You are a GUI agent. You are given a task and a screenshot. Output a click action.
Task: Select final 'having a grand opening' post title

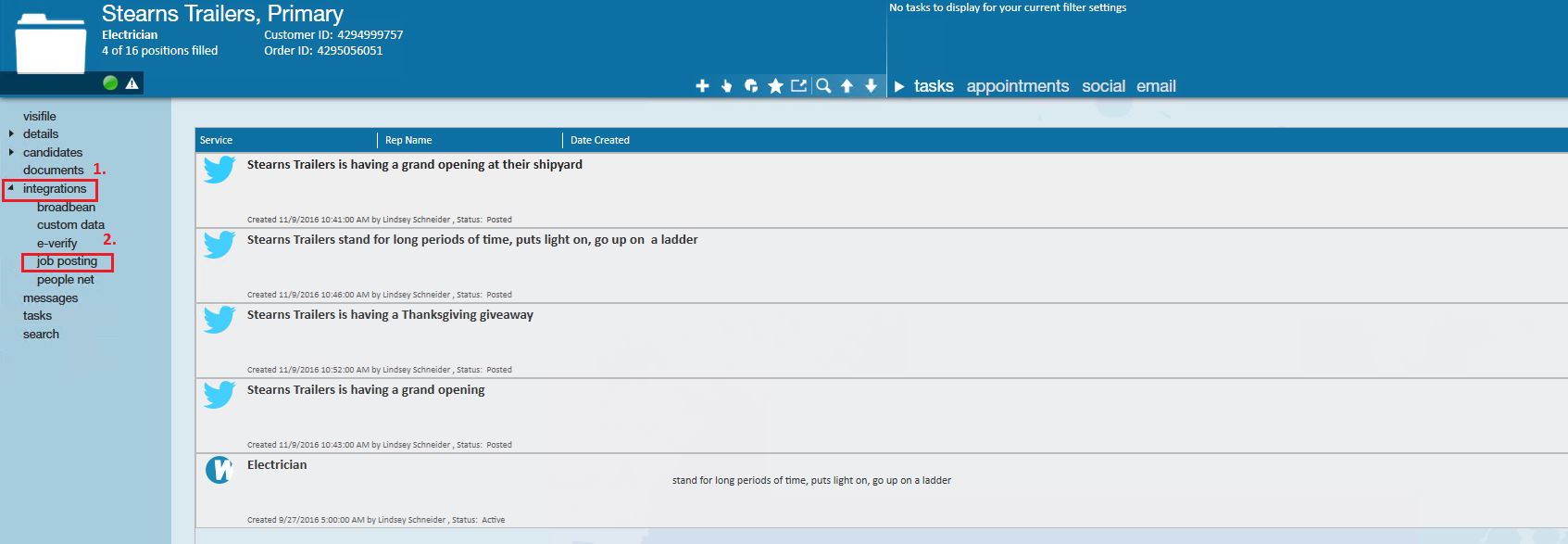(x=366, y=389)
